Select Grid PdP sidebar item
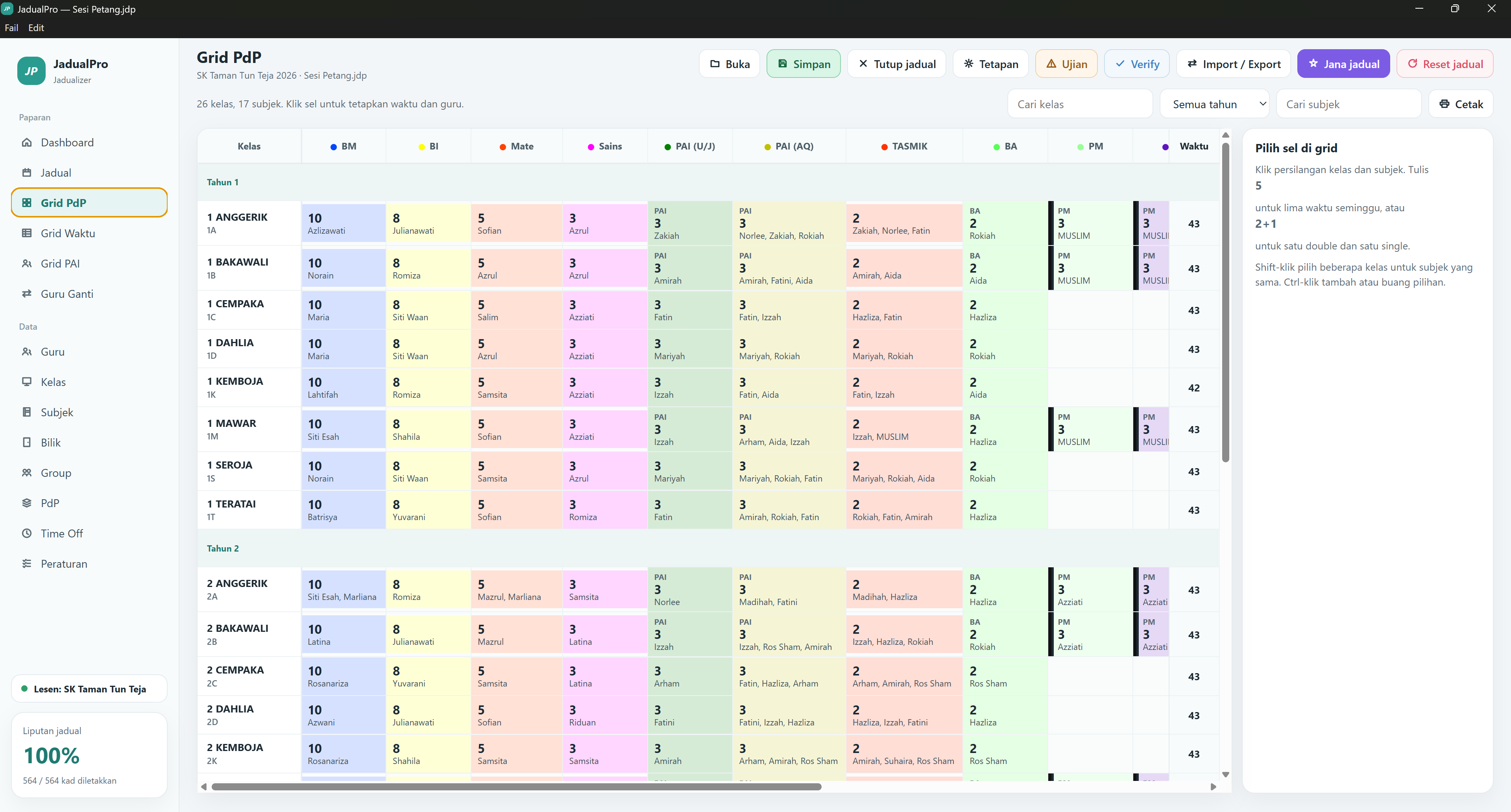This screenshot has width=1511, height=812. point(89,203)
